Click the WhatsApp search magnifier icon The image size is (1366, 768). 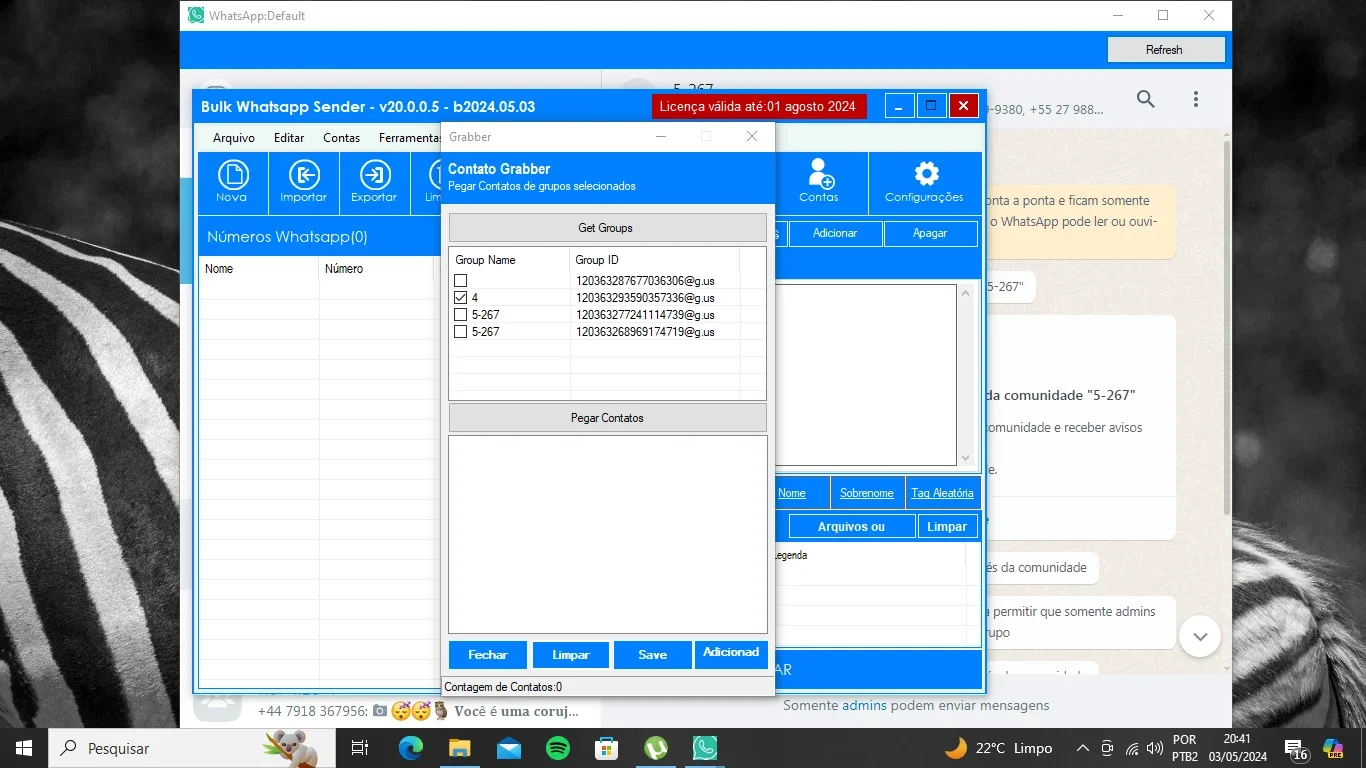tap(1146, 99)
